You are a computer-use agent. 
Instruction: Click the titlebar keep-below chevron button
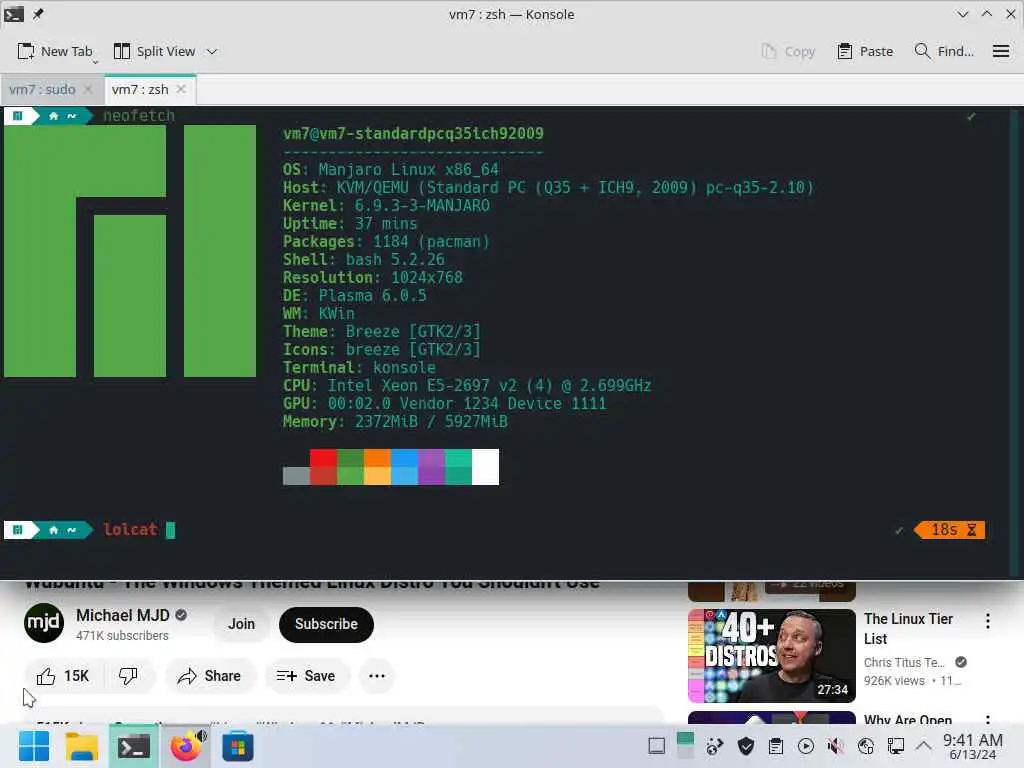(x=963, y=14)
